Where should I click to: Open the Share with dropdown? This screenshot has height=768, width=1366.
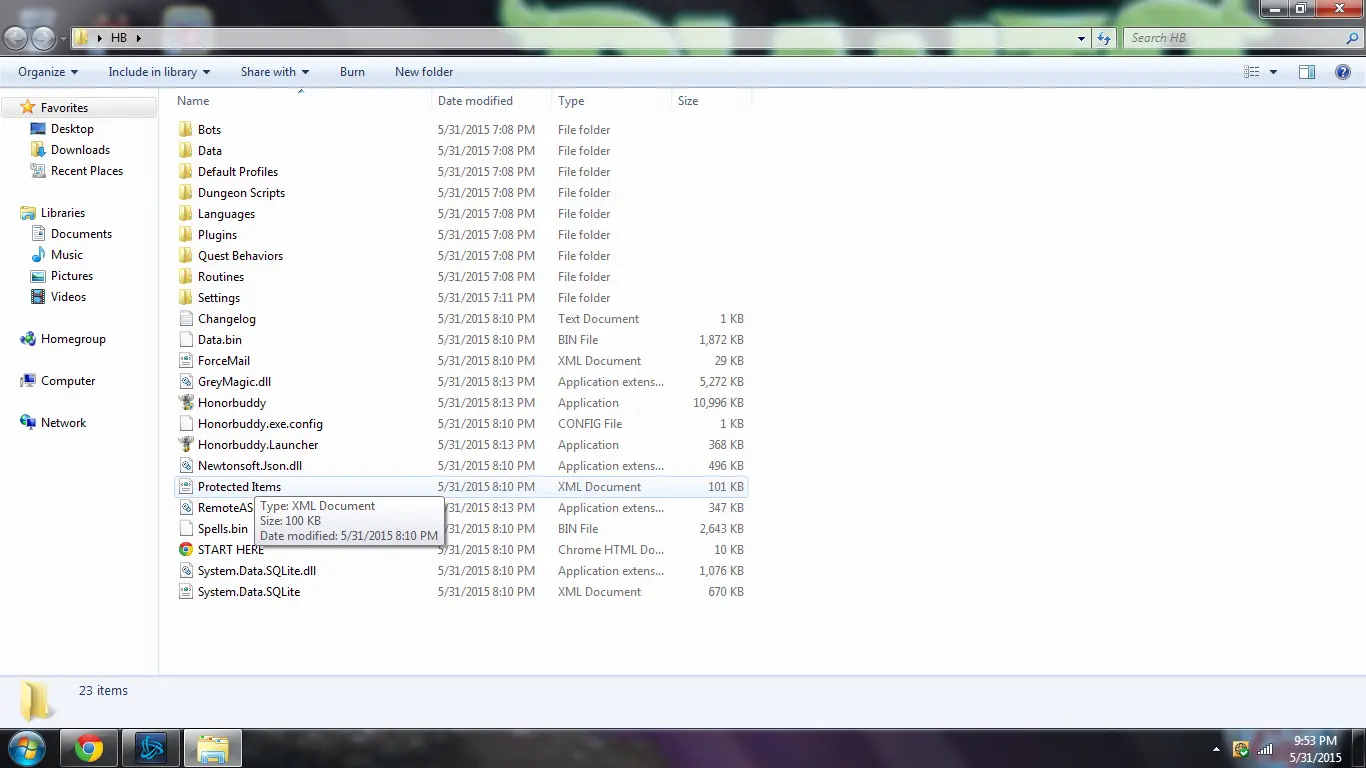pos(275,72)
